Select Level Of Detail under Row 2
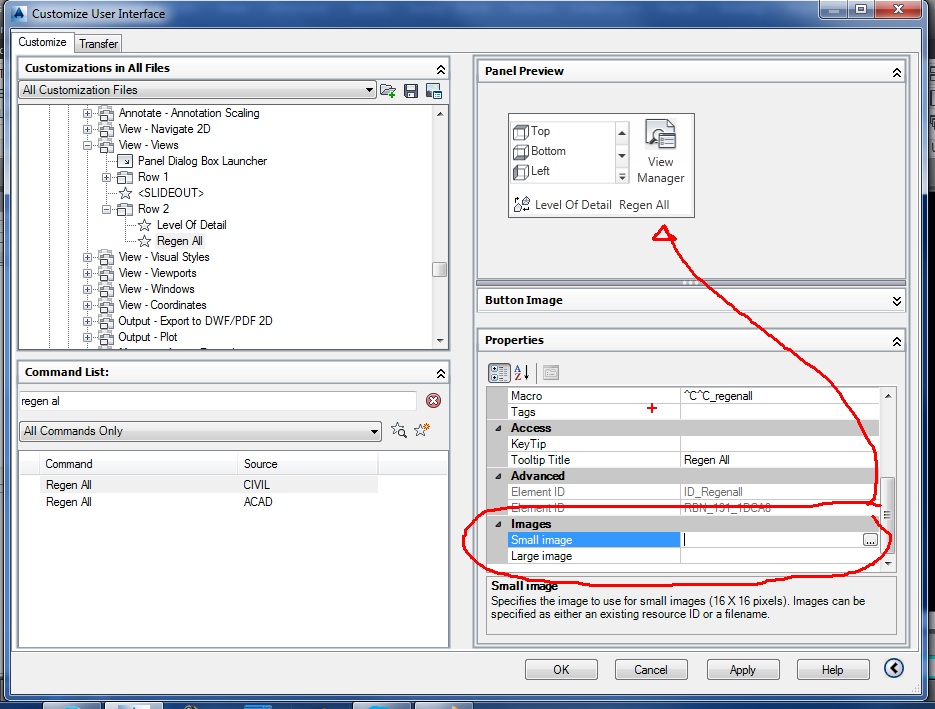Viewport: 935px width, 709px height. coord(191,225)
